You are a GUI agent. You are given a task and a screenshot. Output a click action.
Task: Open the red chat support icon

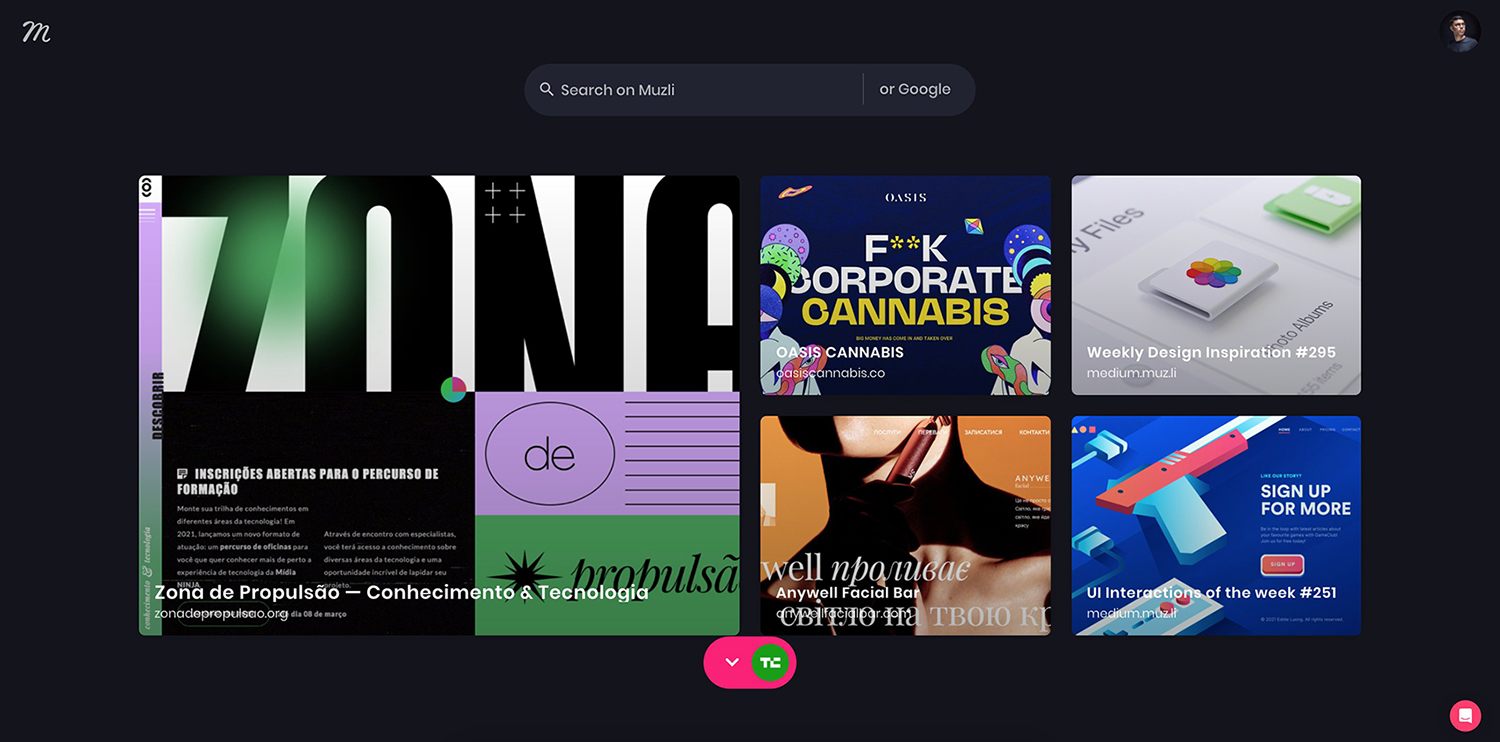pos(1465,715)
